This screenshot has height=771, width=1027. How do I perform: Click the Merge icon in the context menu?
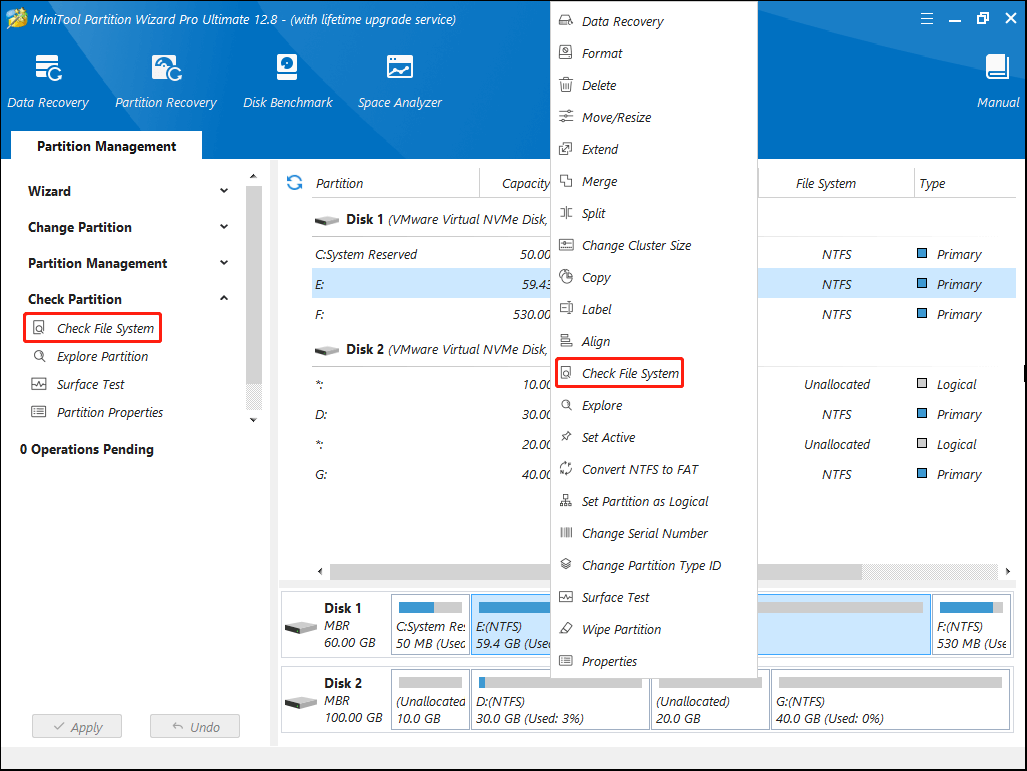(566, 181)
